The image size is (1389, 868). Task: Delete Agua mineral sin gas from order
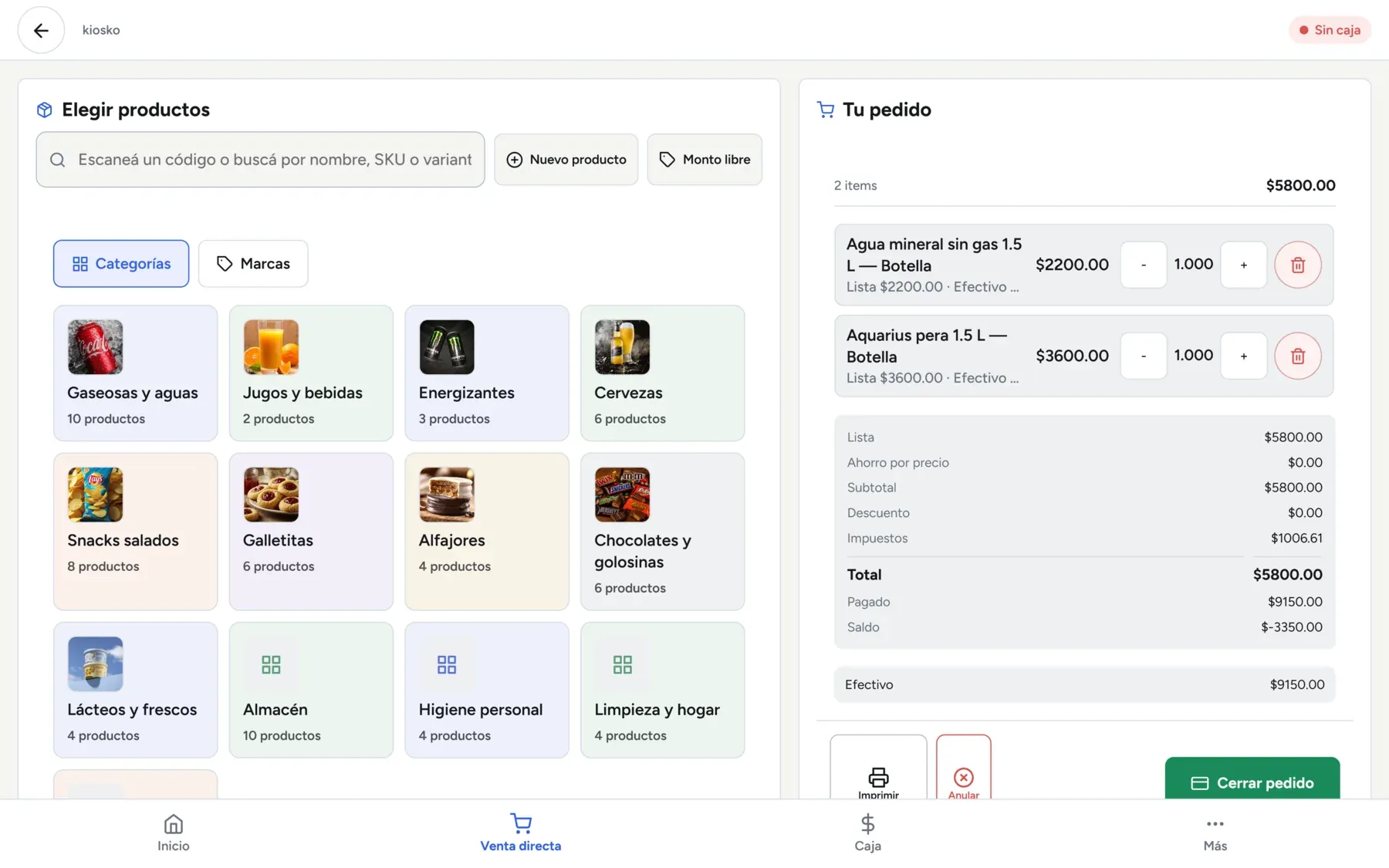point(1297,265)
